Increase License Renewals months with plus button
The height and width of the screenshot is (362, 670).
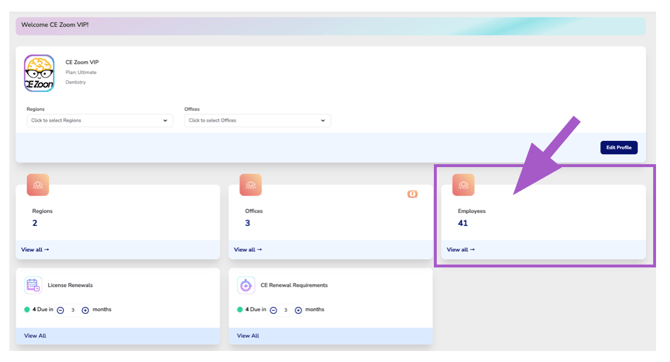coord(85,310)
